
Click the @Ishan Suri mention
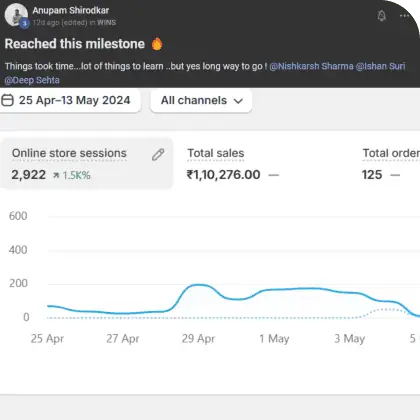(380, 66)
